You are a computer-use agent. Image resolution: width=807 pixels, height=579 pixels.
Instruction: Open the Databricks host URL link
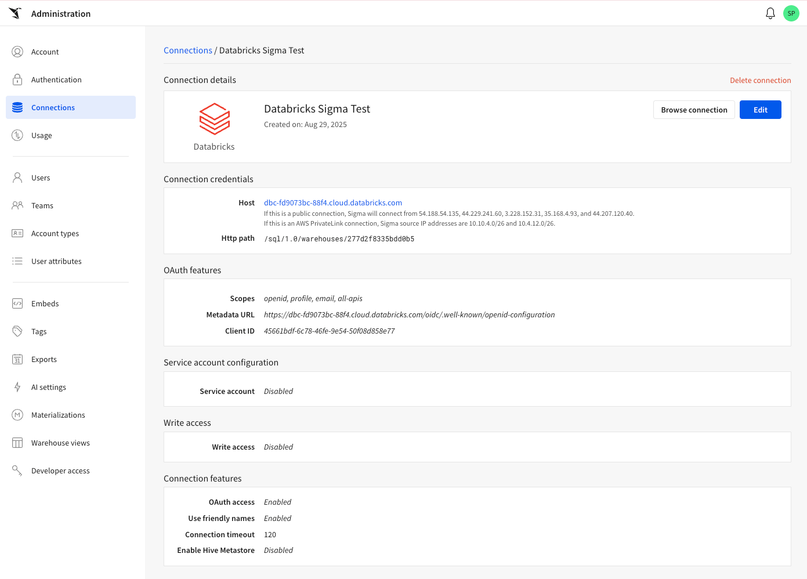point(333,203)
